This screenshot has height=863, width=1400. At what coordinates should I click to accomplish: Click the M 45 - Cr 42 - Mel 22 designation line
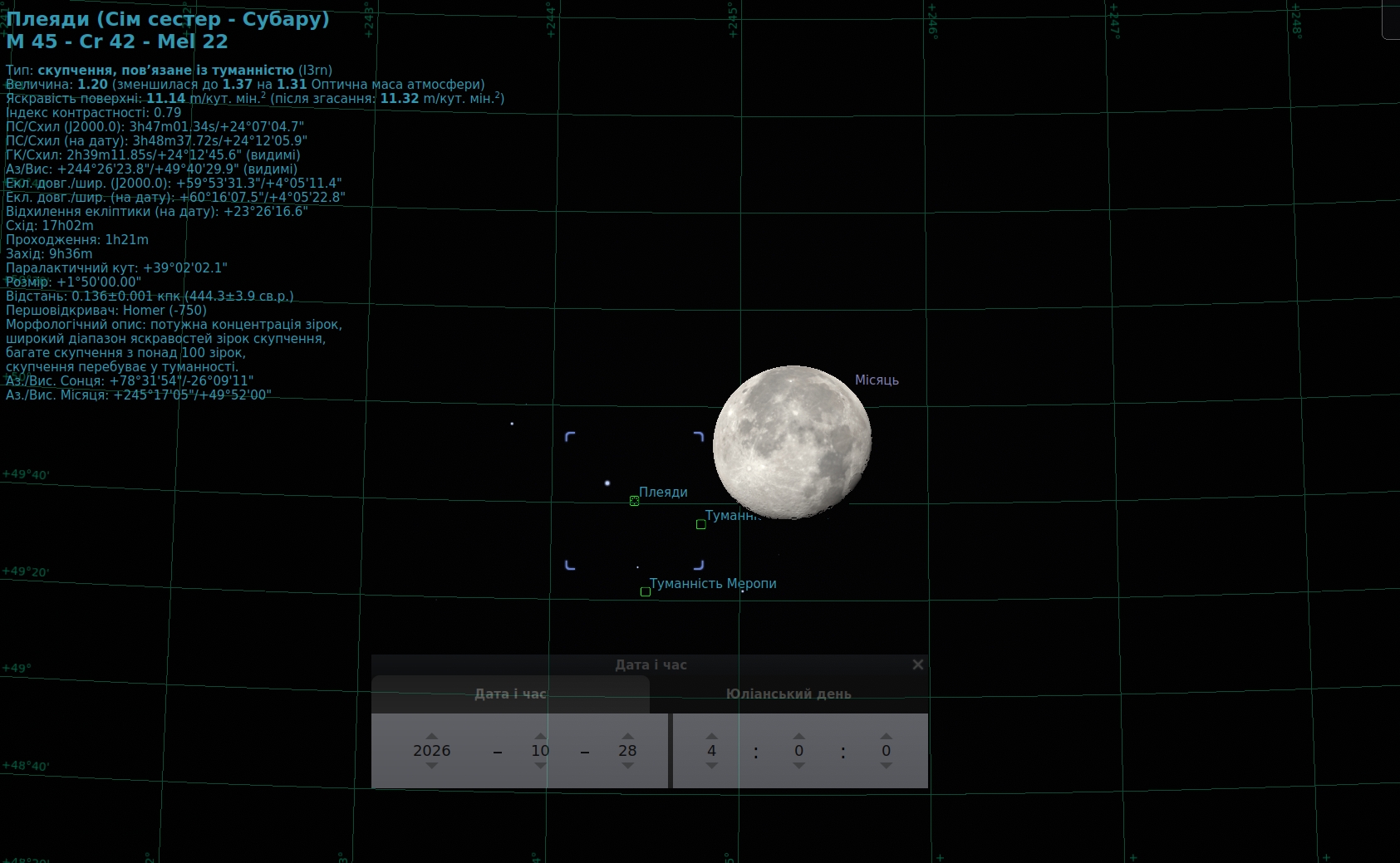(x=116, y=42)
